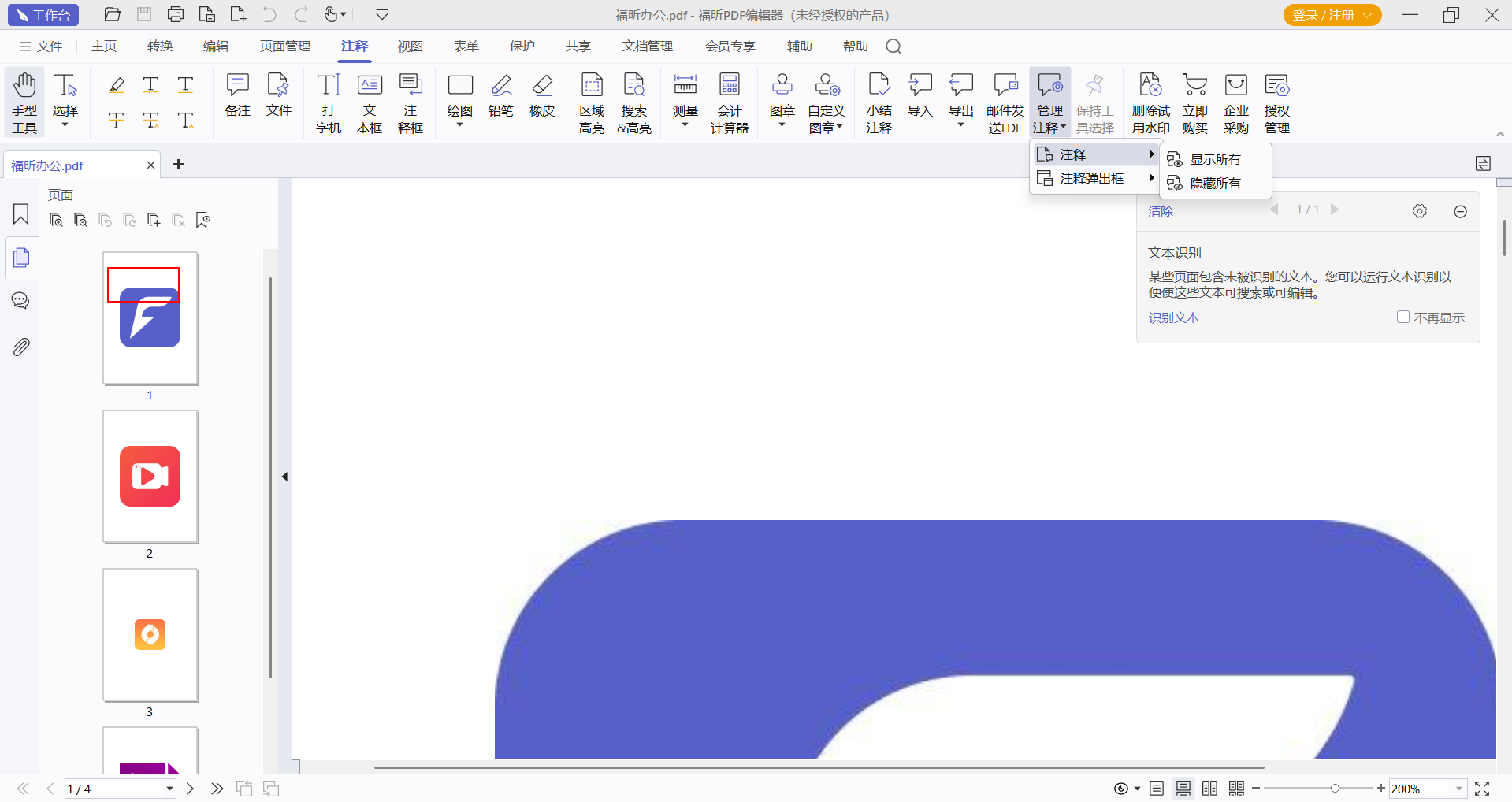
Task: Expand the 登录/注册 dropdown arrow
Action: click(x=1368, y=15)
